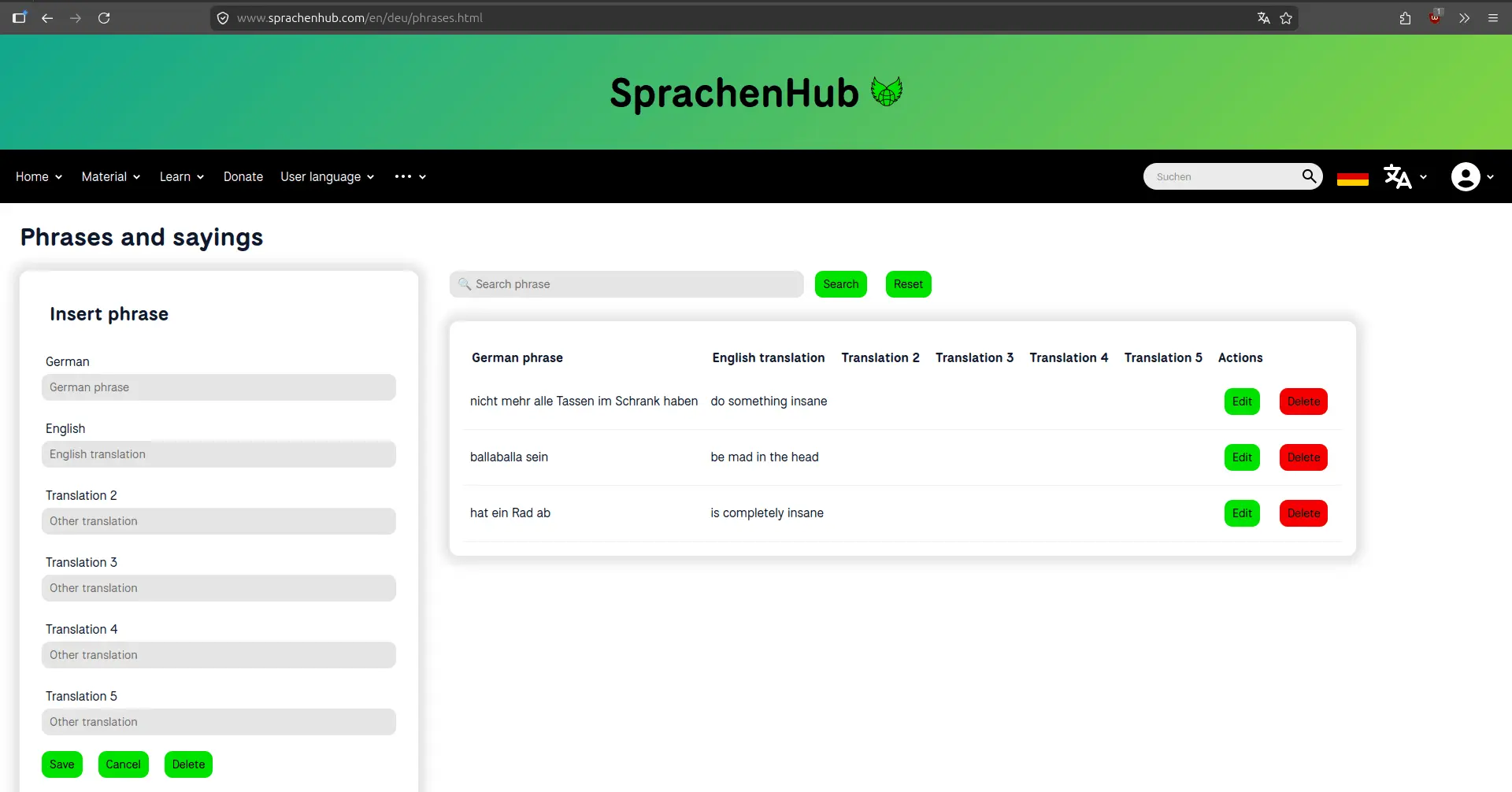The height and width of the screenshot is (792, 1512).
Task: Show more toolbar tools via the double chevron
Action: (x=1464, y=18)
